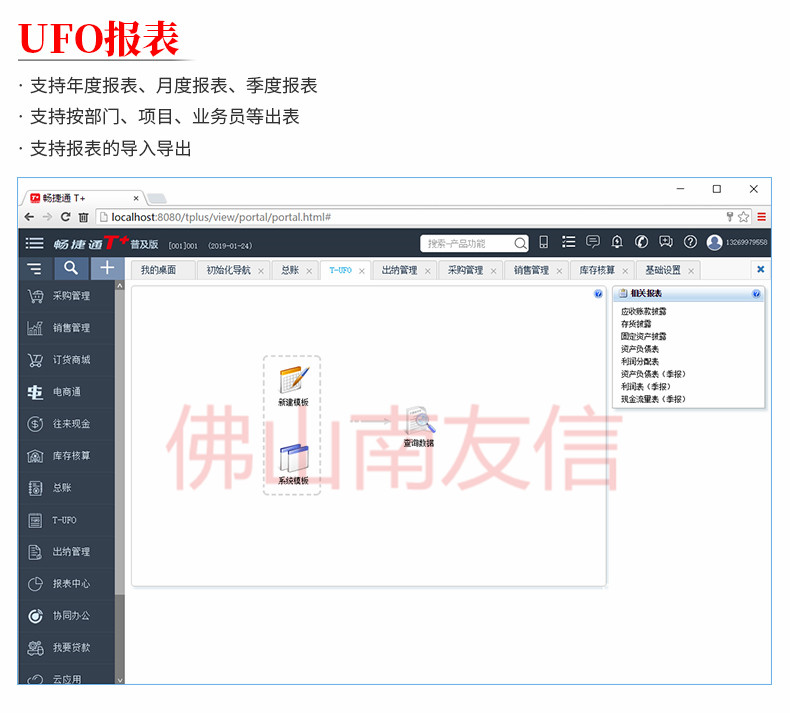Click the browser reload button
This screenshot has width=790, height=713.
pyautogui.click(x=65, y=217)
